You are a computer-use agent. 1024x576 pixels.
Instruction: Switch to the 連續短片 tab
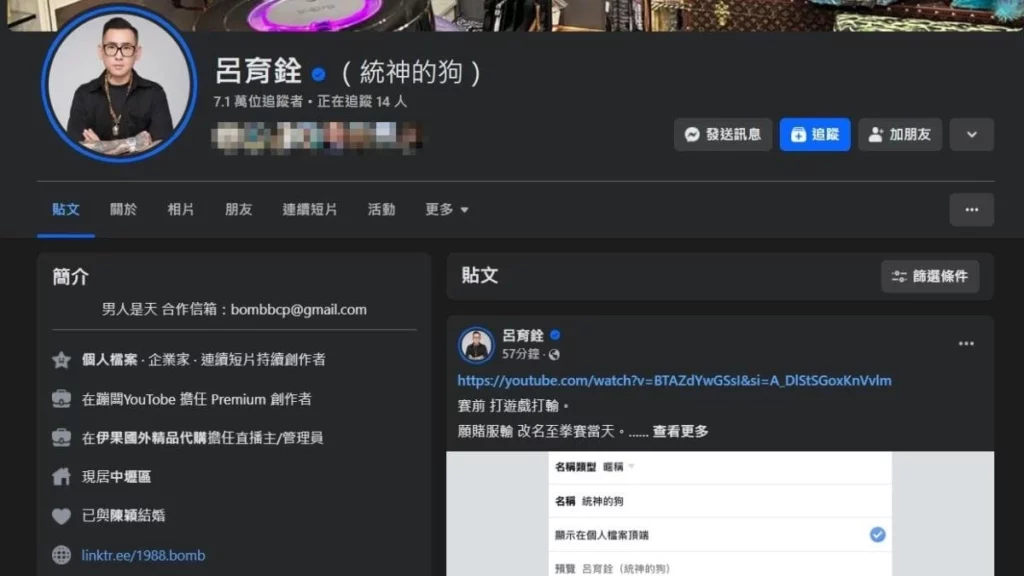pos(310,210)
